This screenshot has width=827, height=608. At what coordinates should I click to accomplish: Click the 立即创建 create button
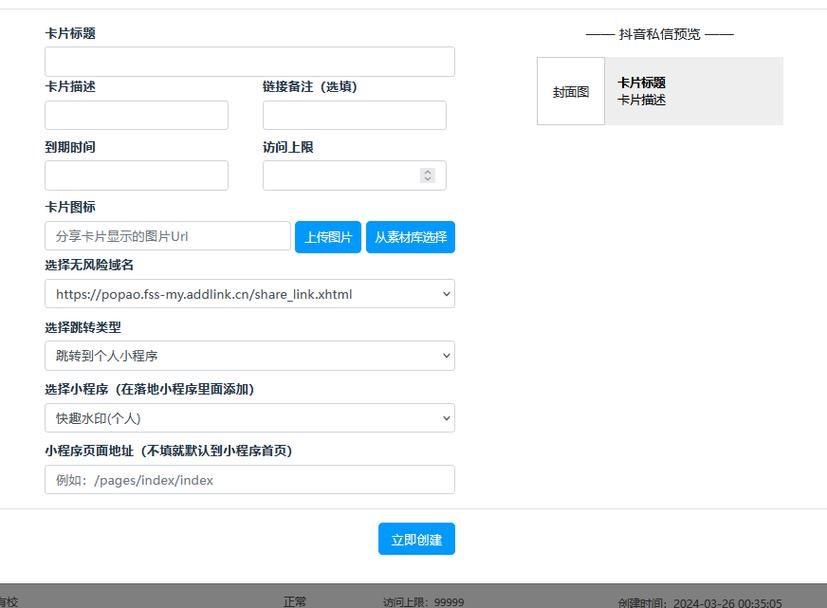coord(416,538)
